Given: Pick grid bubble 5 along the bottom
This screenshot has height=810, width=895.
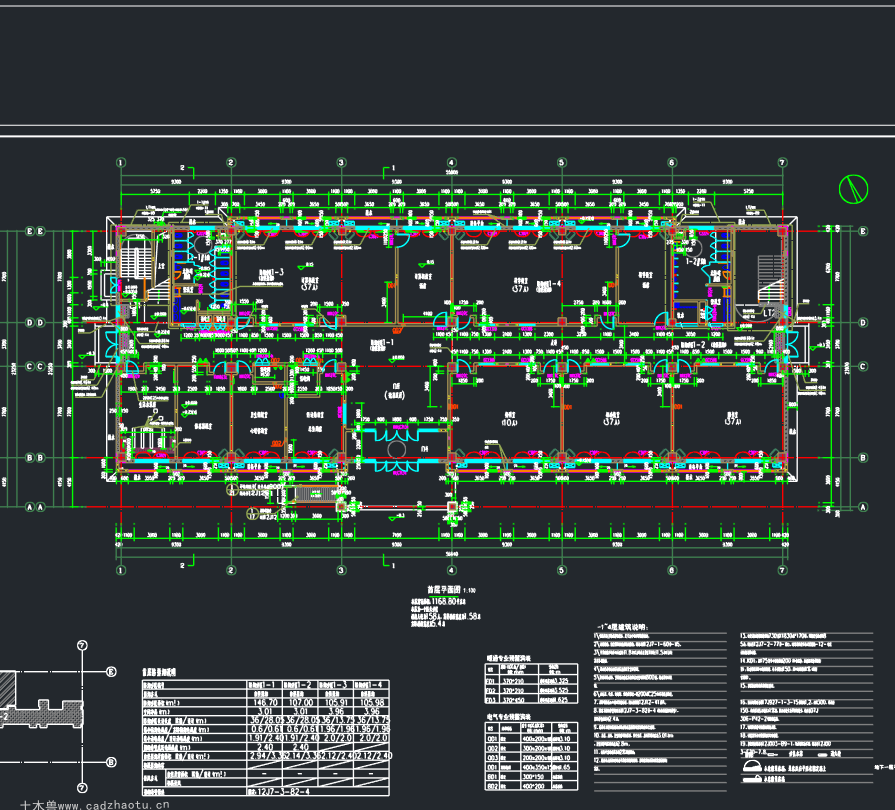Looking at the screenshot, I should point(562,570).
